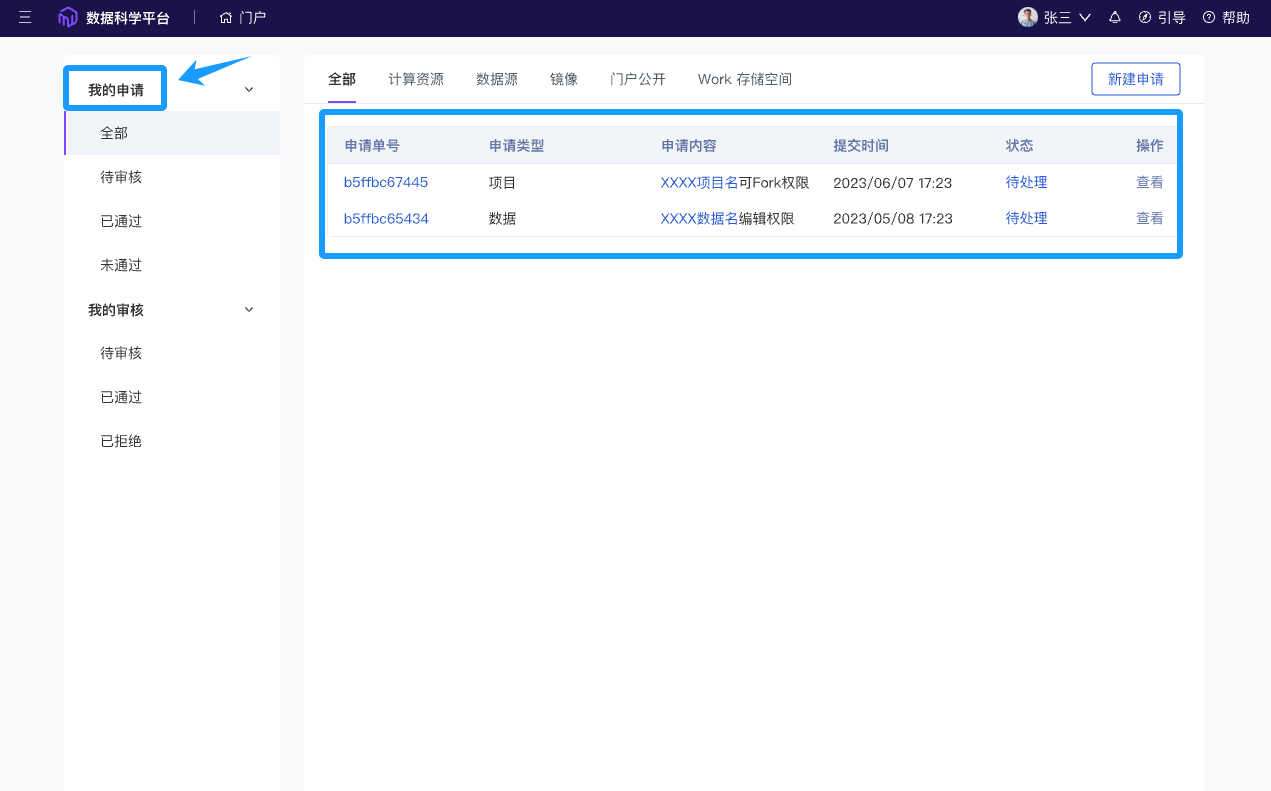Switch to the 数据源 tab
Viewport: 1271px width, 791px height.
coord(497,79)
